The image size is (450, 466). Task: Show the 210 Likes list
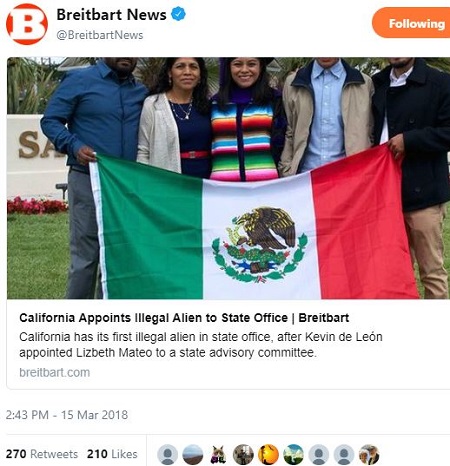(x=112, y=454)
